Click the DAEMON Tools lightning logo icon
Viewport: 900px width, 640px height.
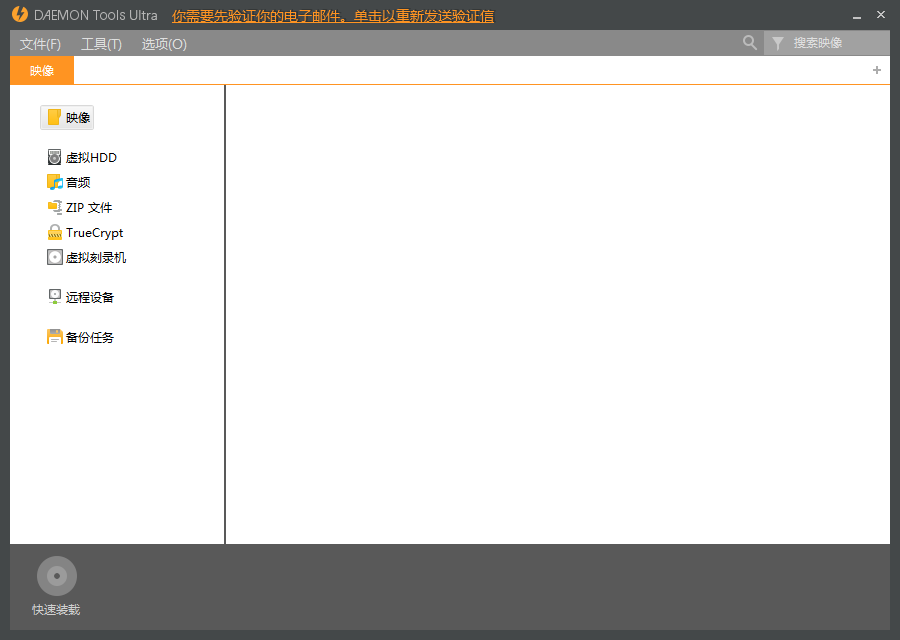(20, 14)
